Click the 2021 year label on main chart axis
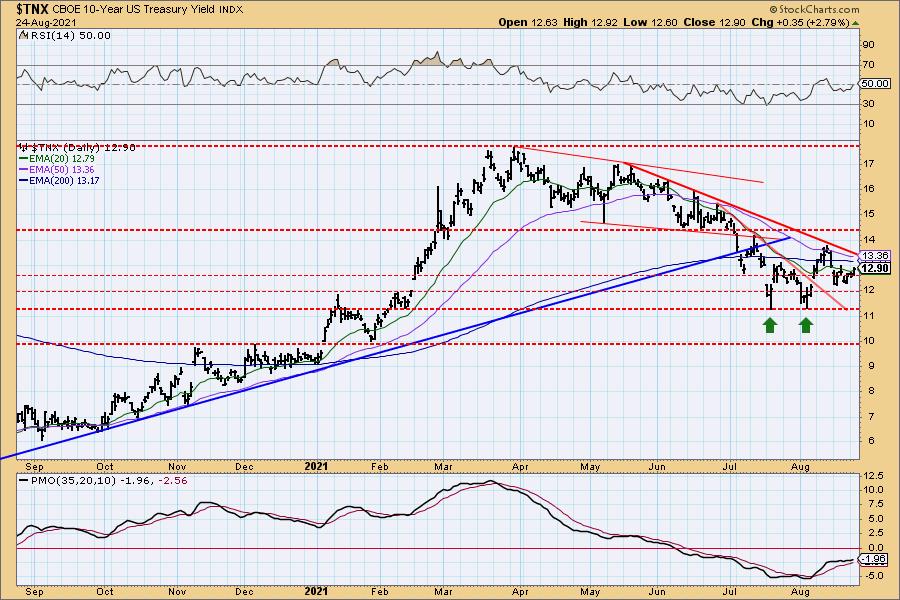Viewport: 900px width, 600px height. 316,467
